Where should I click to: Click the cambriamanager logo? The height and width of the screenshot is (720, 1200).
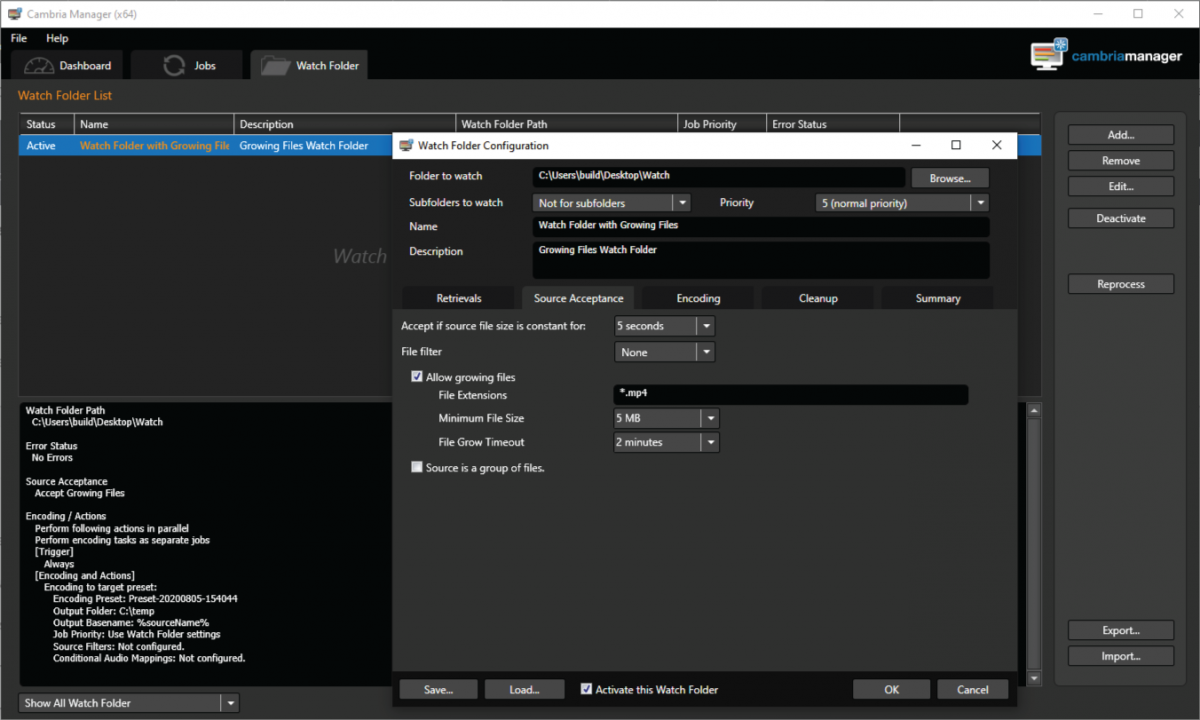(1106, 55)
